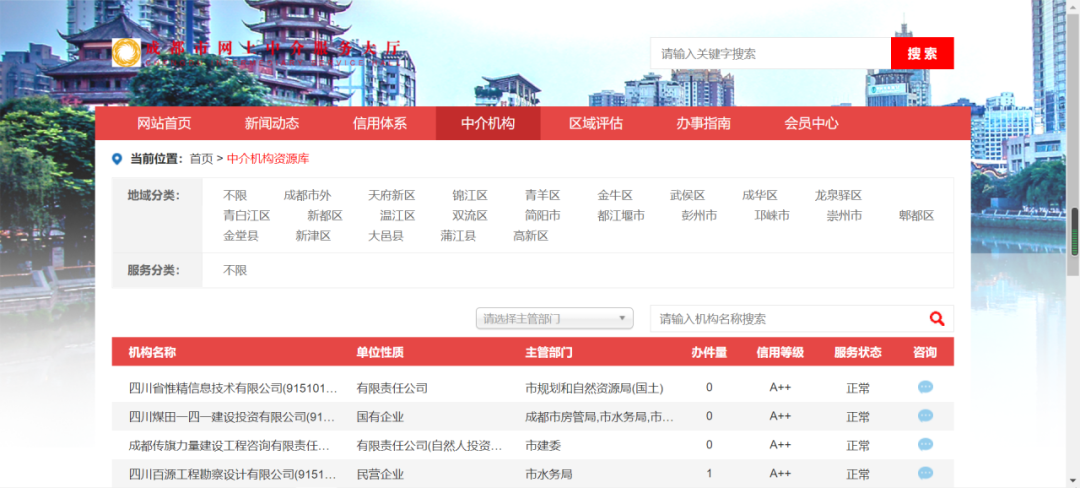Click the page vertical scrollbar thumb
The width and height of the screenshot is (1080, 488).
[x=1074, y=232]
